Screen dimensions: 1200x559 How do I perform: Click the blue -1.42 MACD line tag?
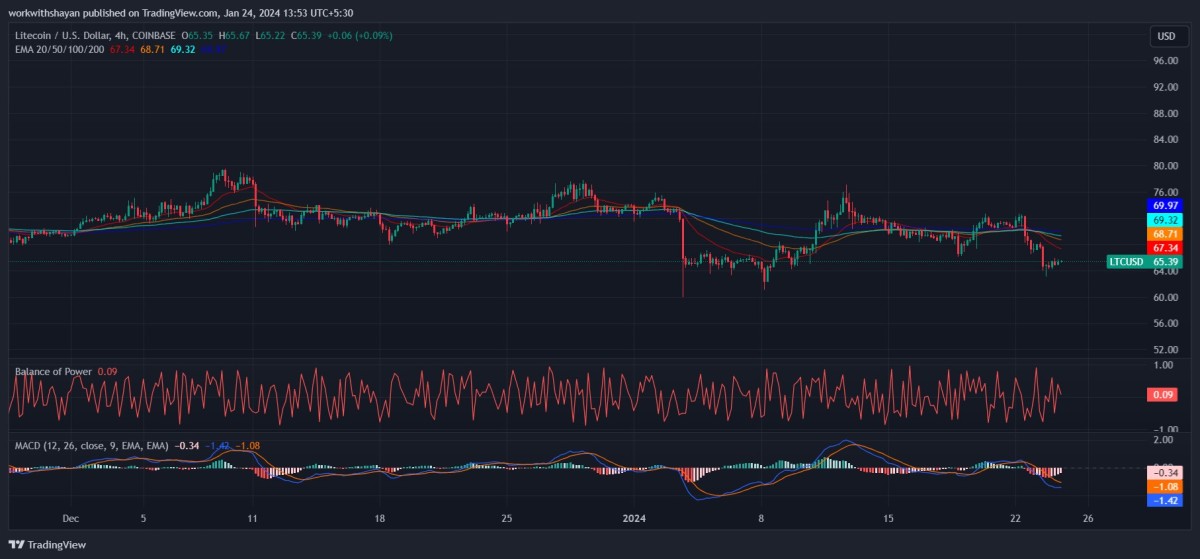pos(1166,500)
